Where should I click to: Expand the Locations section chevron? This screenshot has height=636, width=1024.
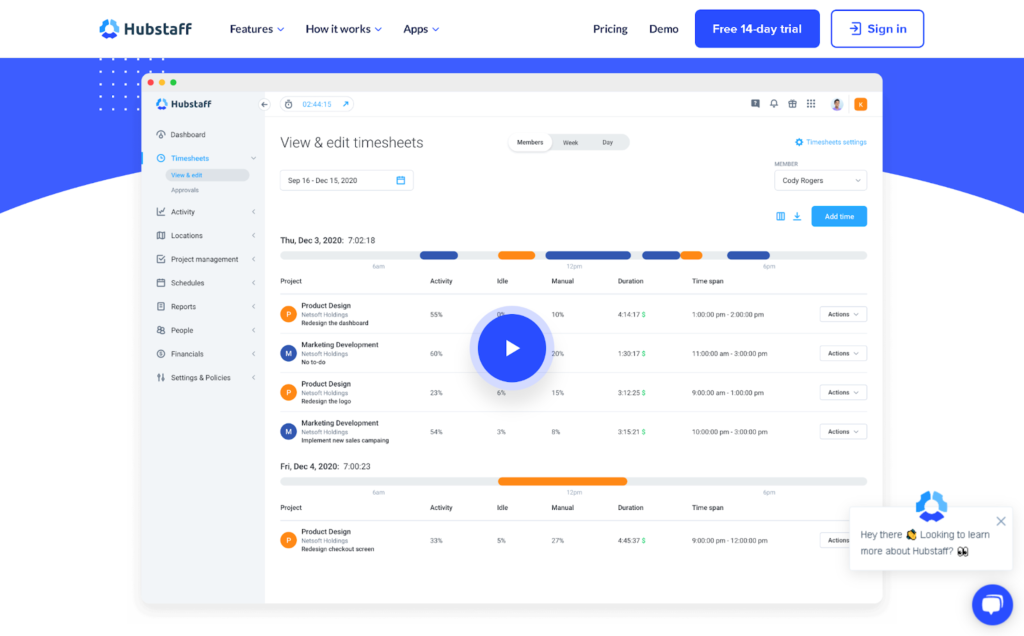[253, 236]
